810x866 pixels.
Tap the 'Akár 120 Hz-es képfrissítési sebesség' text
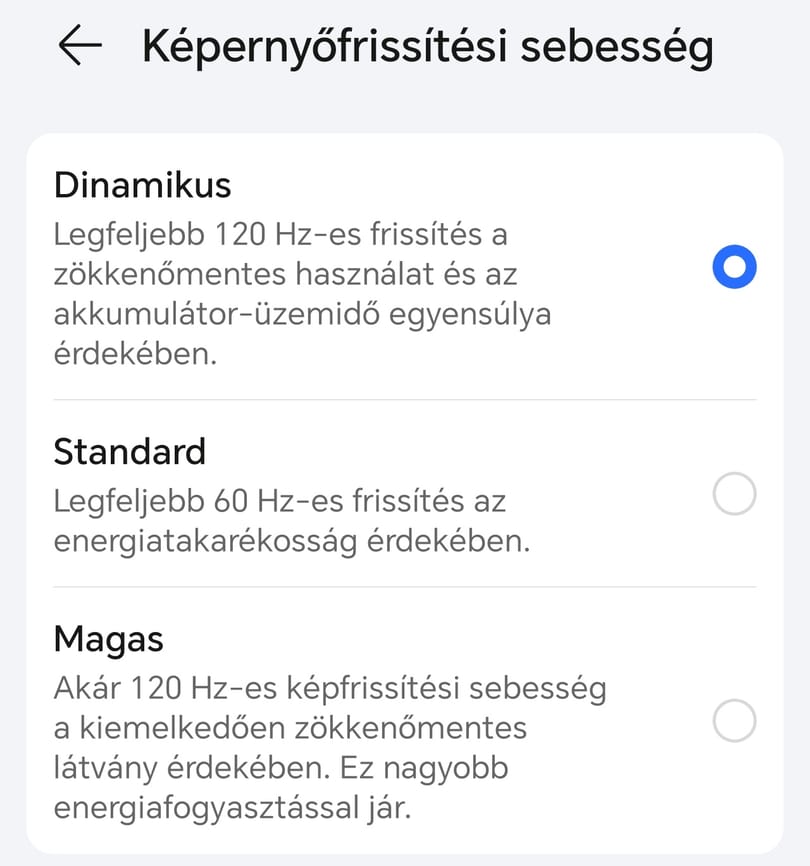pyautogui.click(x=330, y=690)
